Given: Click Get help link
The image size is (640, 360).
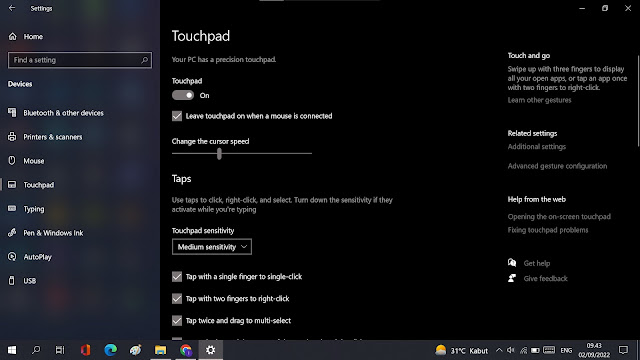Looking at the screenshot, I should pos(537,263).
